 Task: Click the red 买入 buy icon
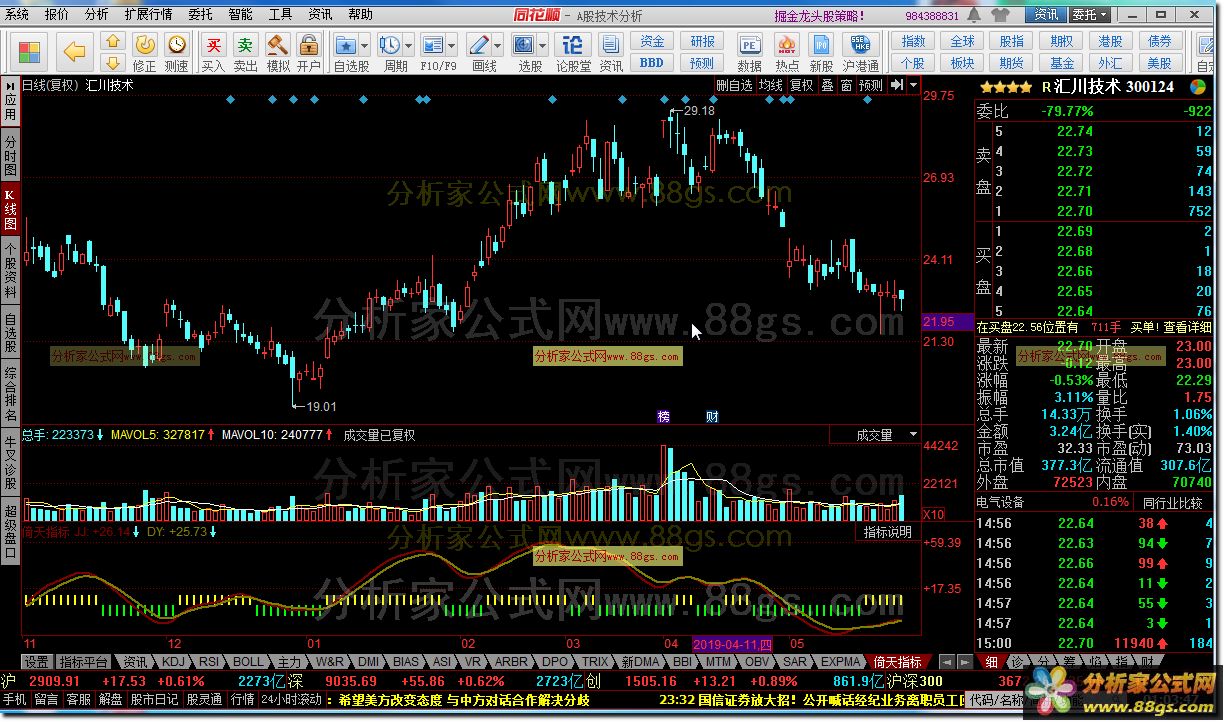213,45
